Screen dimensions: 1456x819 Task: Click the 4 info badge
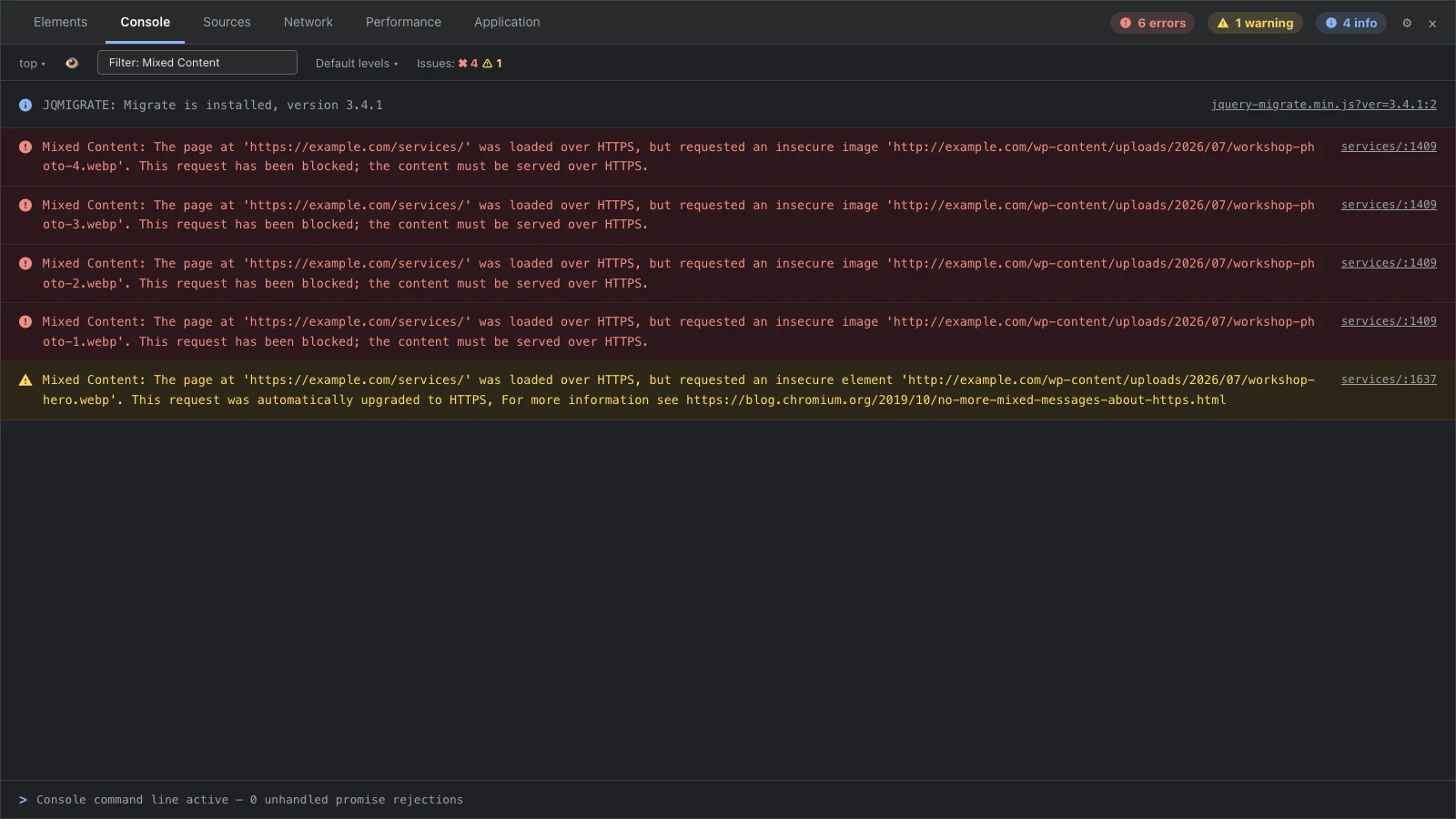[x=1351, y=23]
